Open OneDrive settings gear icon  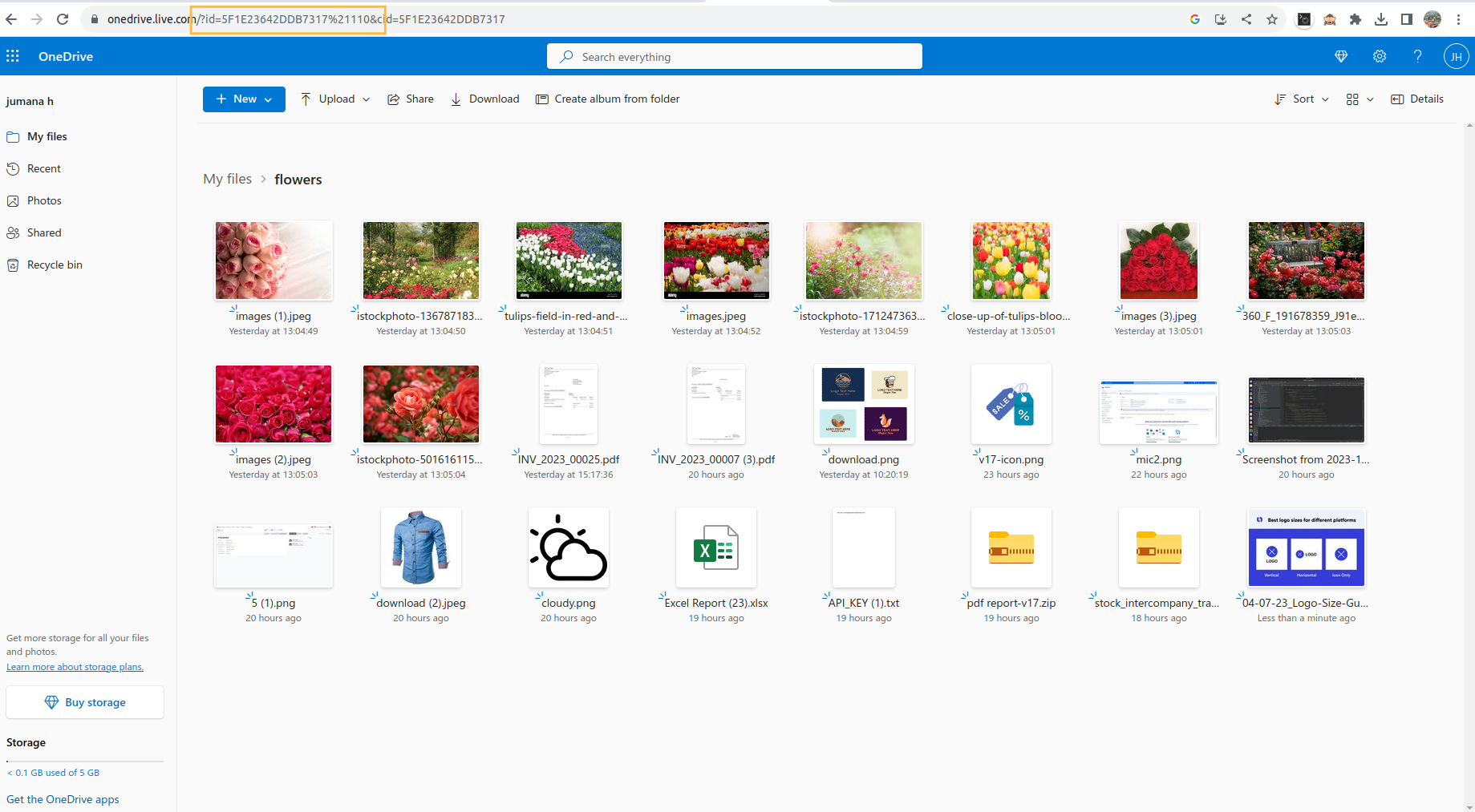pyautogui.click(x=1379, y=56)
